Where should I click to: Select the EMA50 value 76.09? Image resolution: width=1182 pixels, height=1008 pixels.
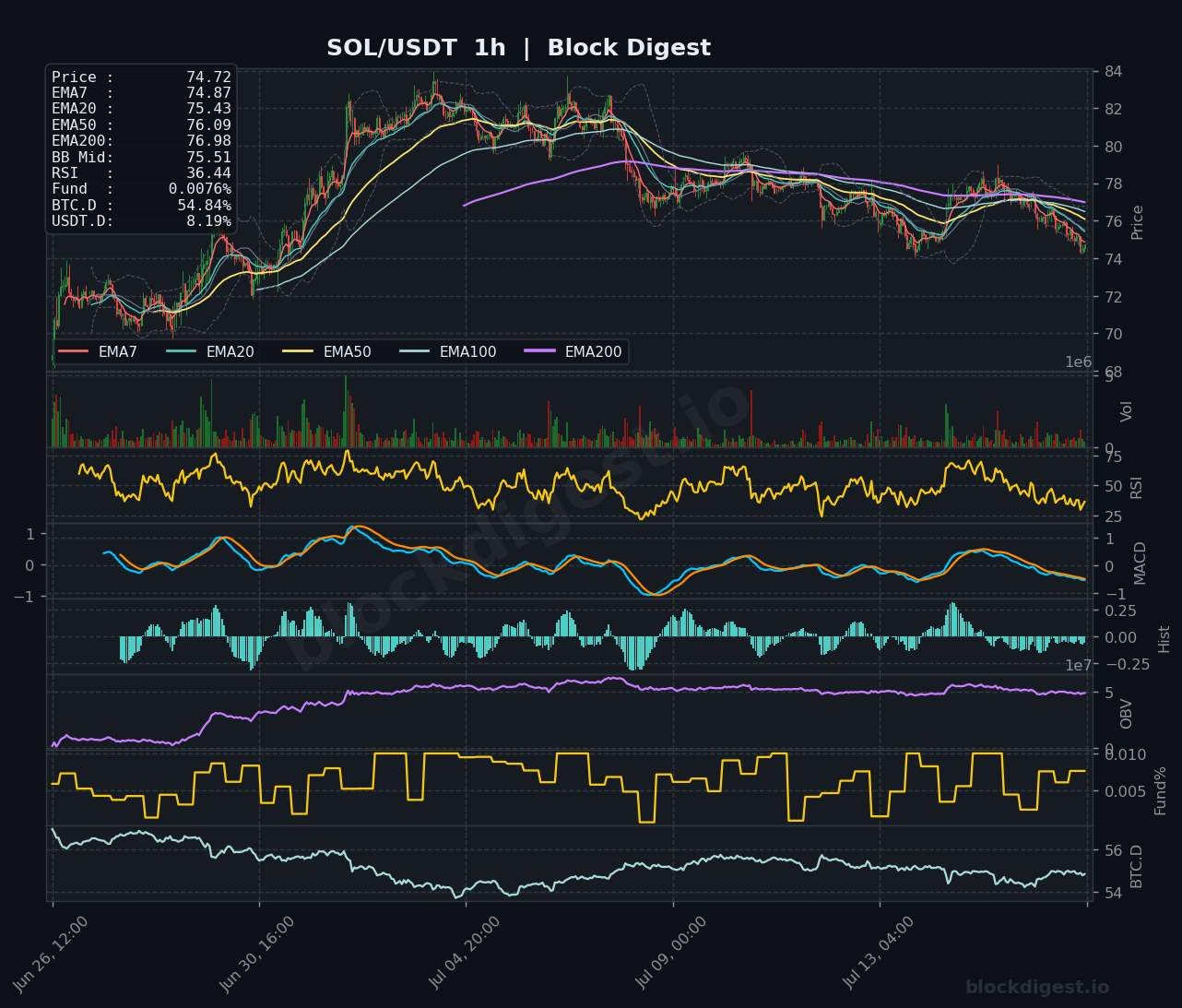tap(208, 125)
